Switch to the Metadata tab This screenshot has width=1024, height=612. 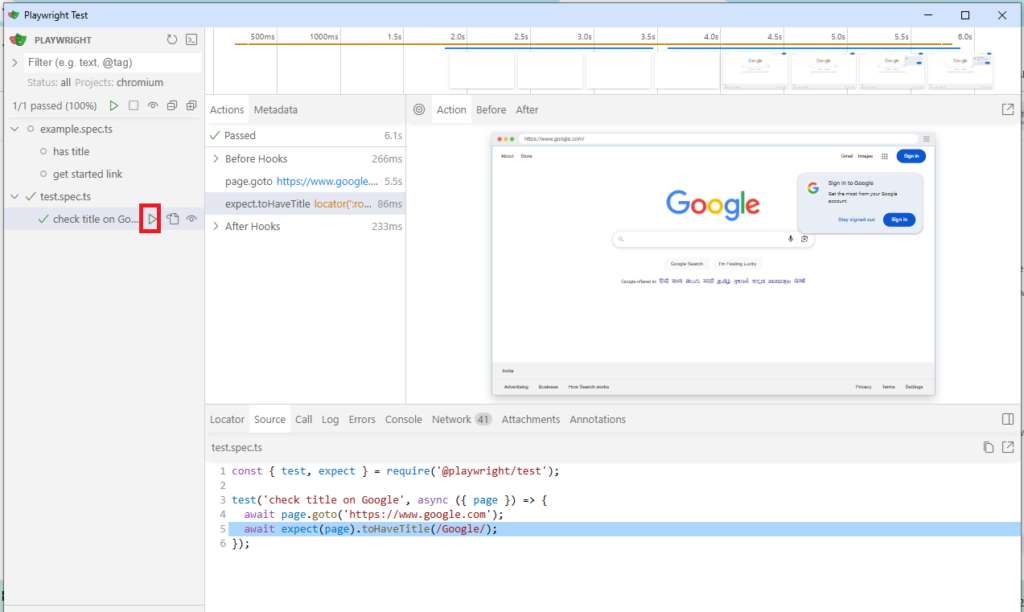(x=276, y=110)
